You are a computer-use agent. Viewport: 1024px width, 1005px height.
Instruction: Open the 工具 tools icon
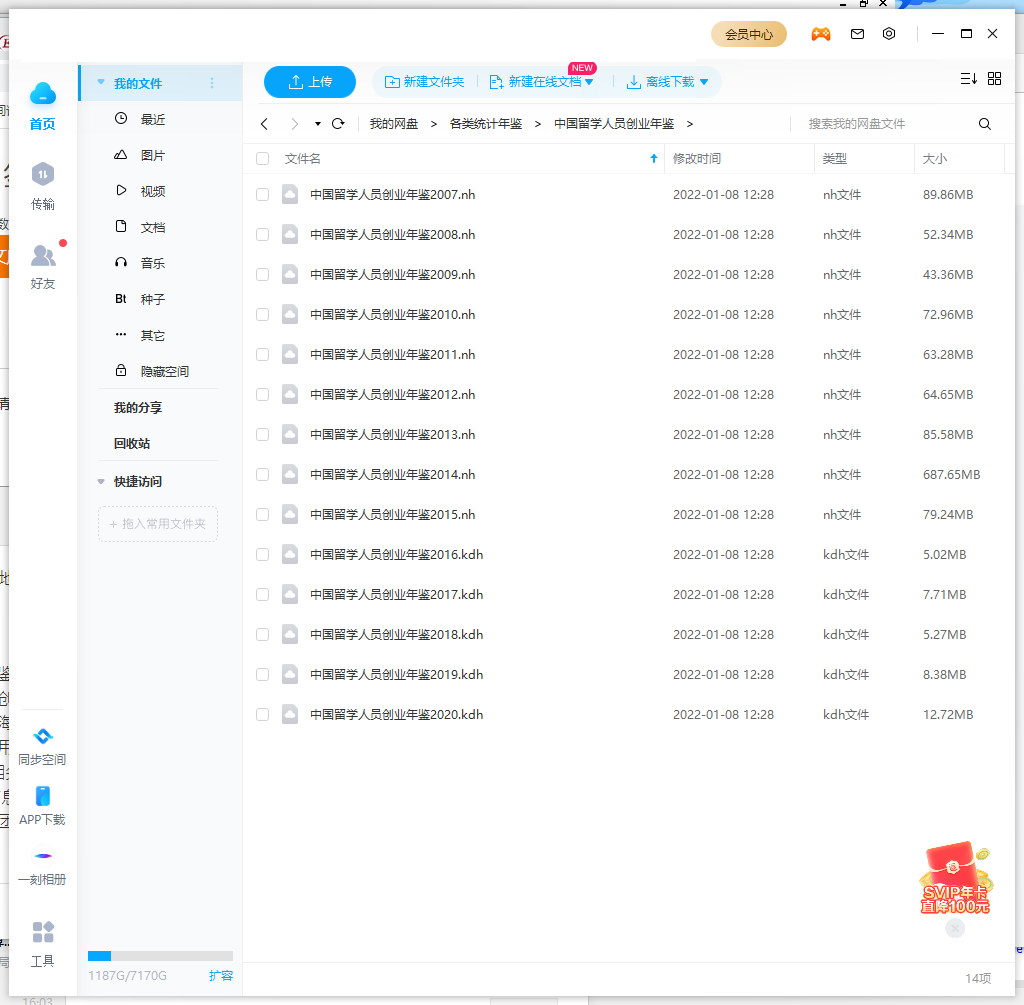click(42, 932)
